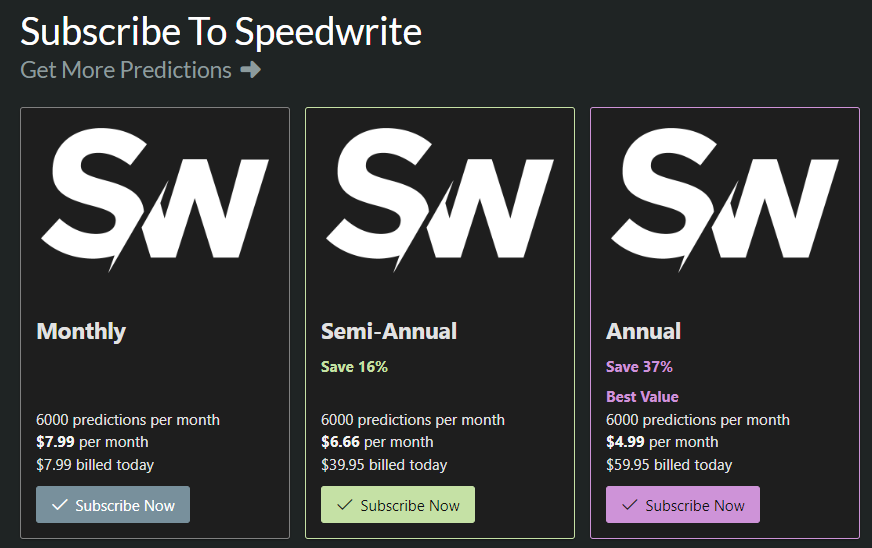
Task: Click the checkmark icon on the green Subscribe button
Action: click(x=344, y=505)
